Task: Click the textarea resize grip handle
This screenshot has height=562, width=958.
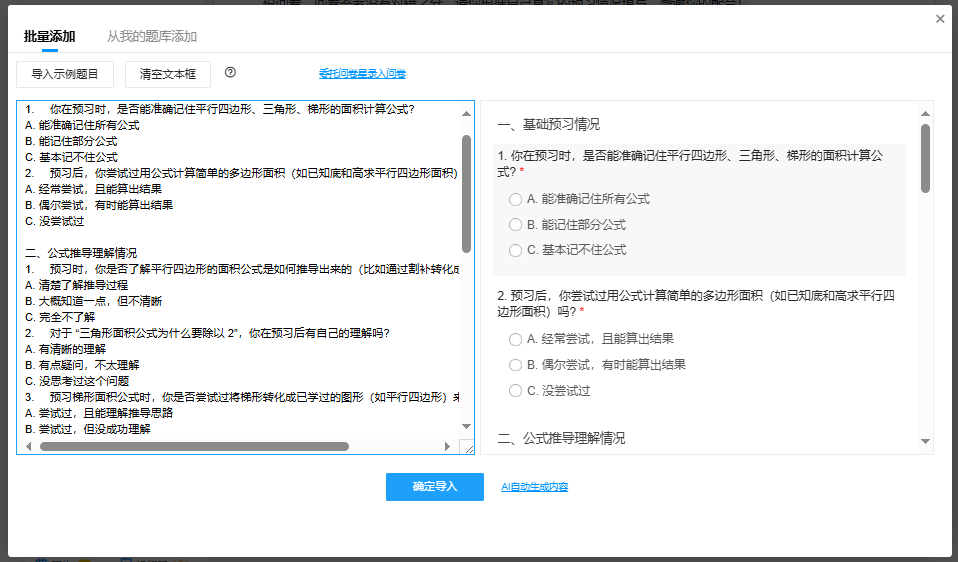Action: 468,447
